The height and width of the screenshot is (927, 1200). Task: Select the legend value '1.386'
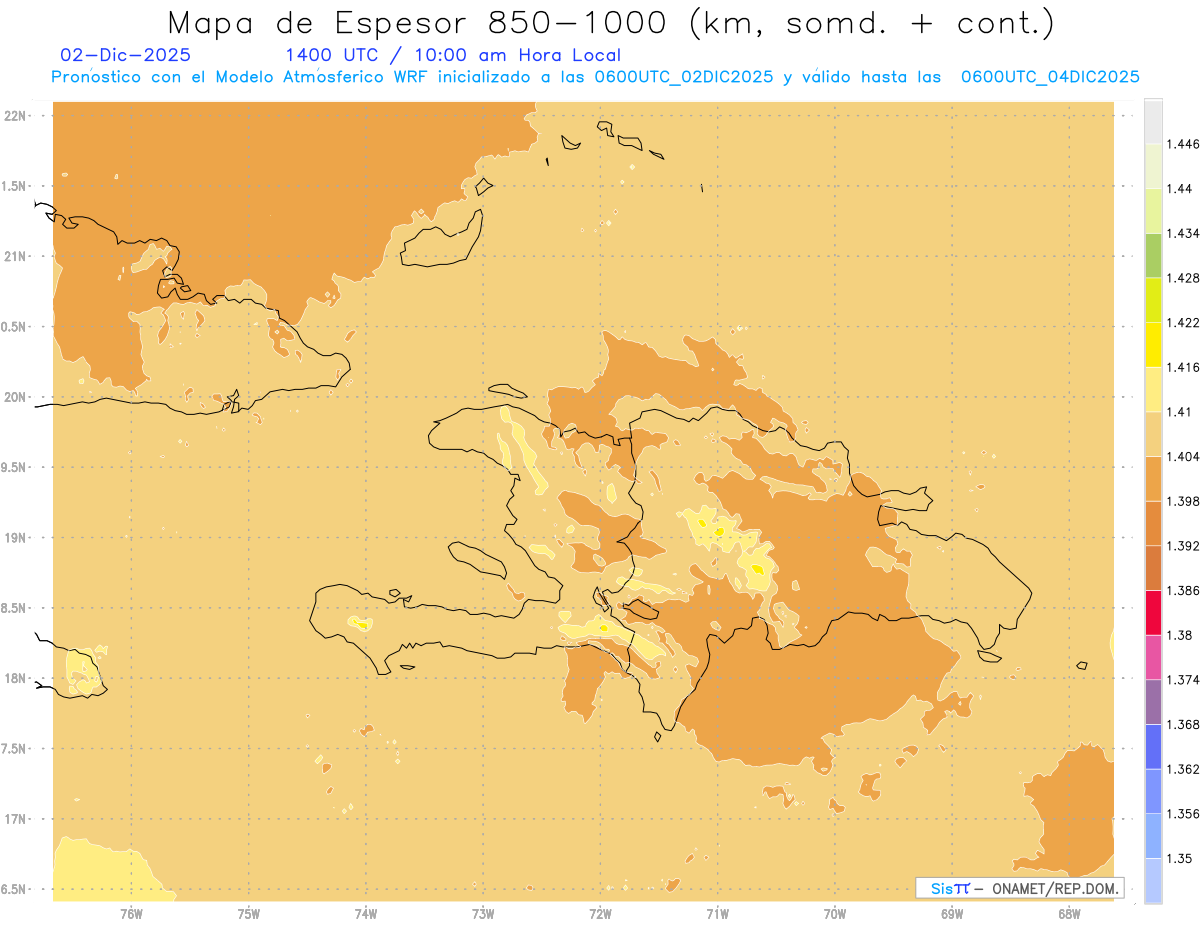[1183, 590]
